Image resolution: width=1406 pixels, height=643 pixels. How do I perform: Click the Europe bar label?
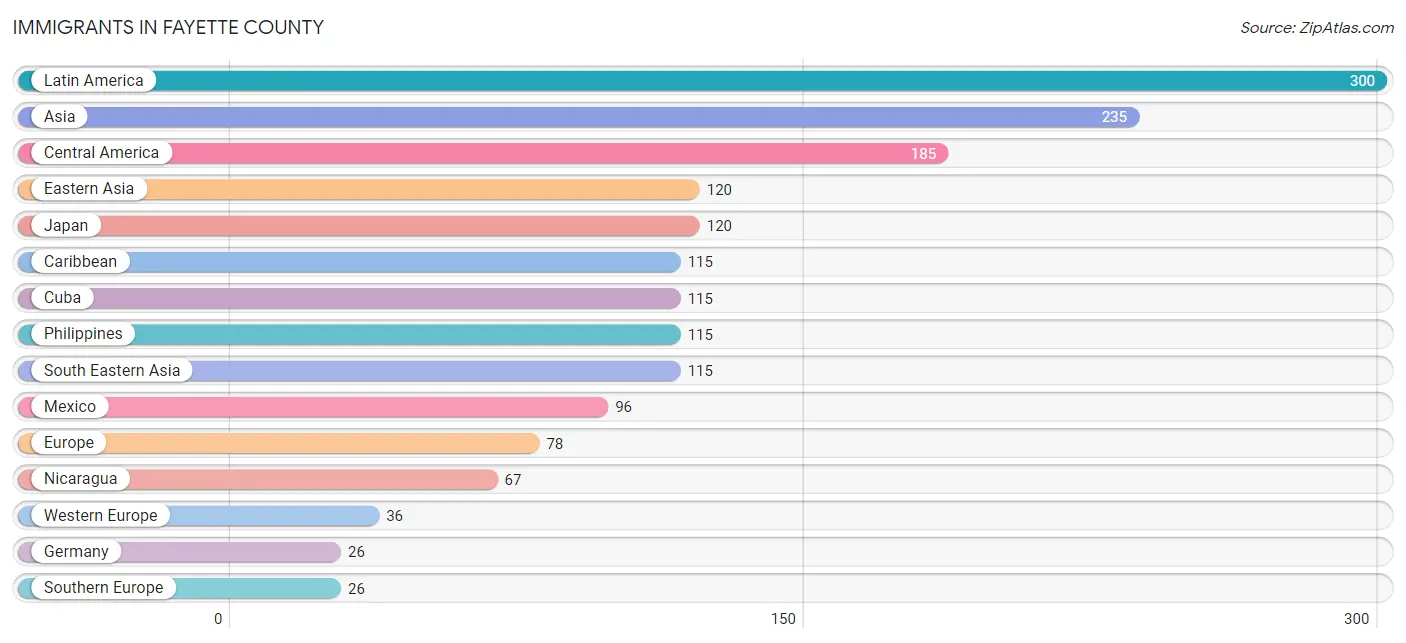(69, 443)
